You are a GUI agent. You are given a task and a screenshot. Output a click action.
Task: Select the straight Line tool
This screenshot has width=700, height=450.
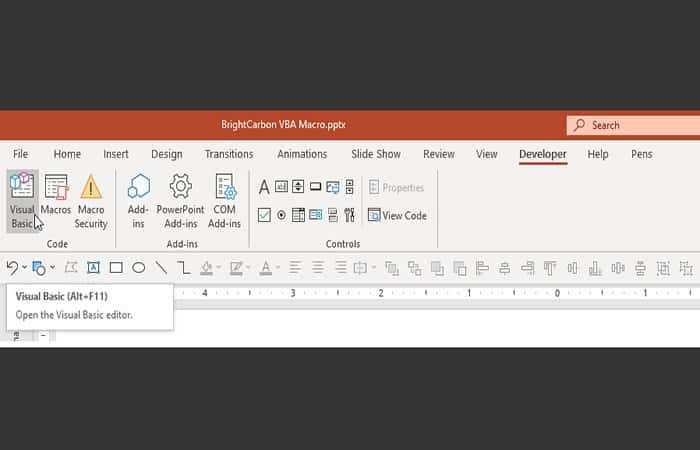click(161, 268)
